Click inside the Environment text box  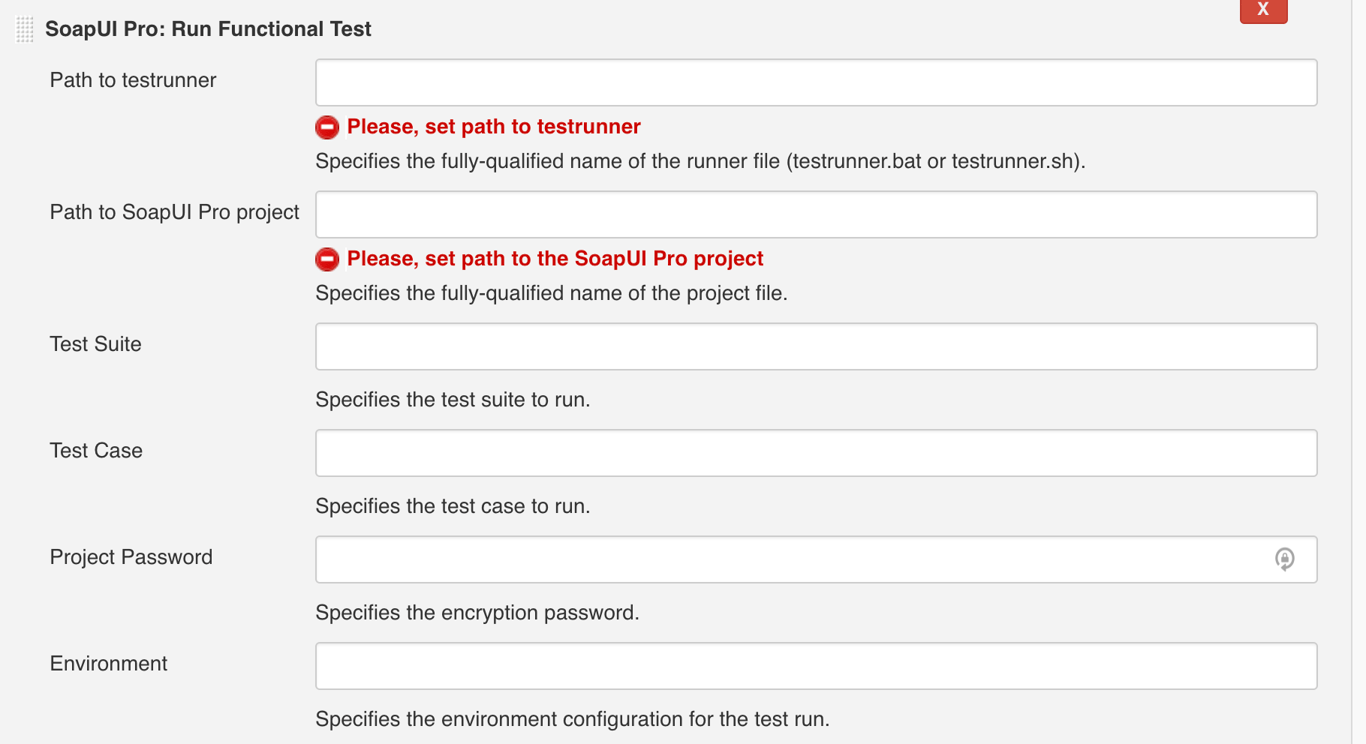point(815,666)
